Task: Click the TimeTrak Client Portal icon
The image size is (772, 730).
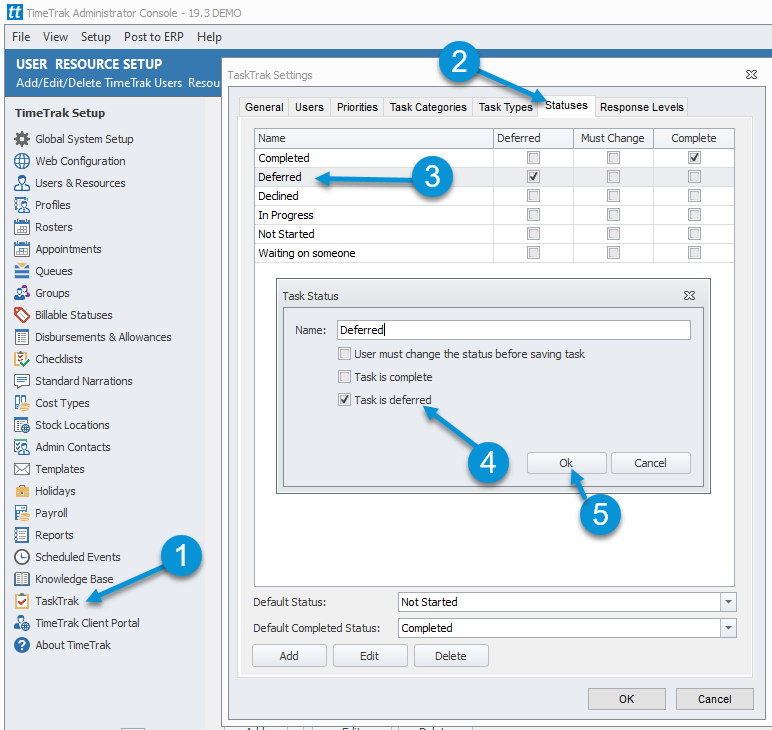Action: tap(22, 623)
